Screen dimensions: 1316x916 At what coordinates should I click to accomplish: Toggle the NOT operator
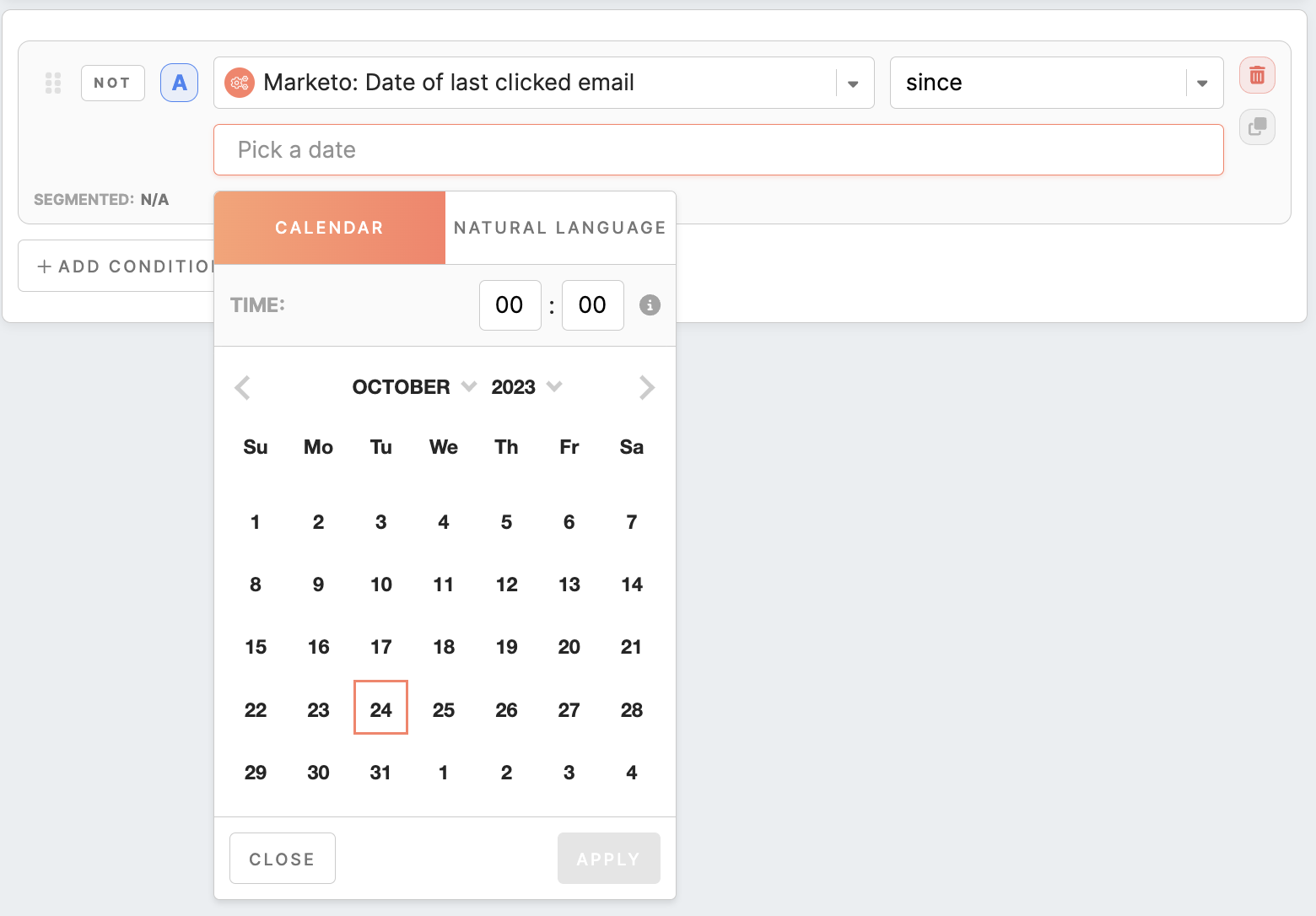(x=113, y=83)
